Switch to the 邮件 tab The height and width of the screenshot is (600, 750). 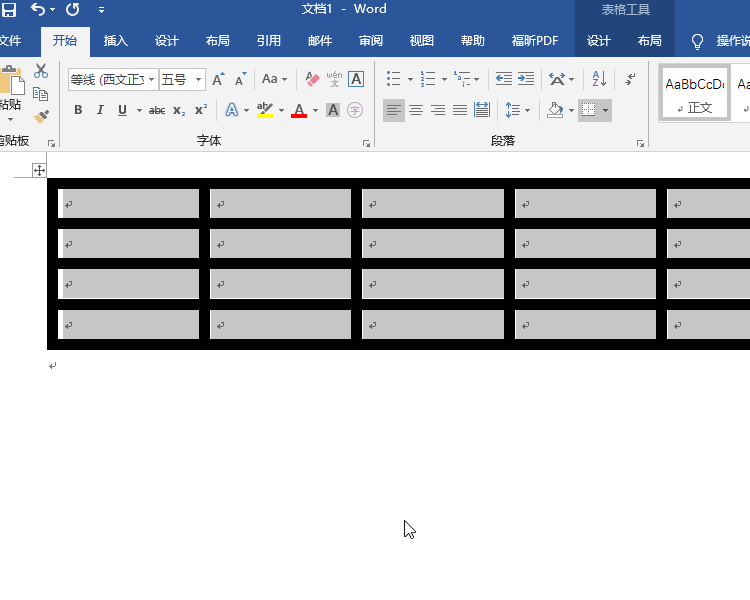pyautogui.click(x=320, y=41)
